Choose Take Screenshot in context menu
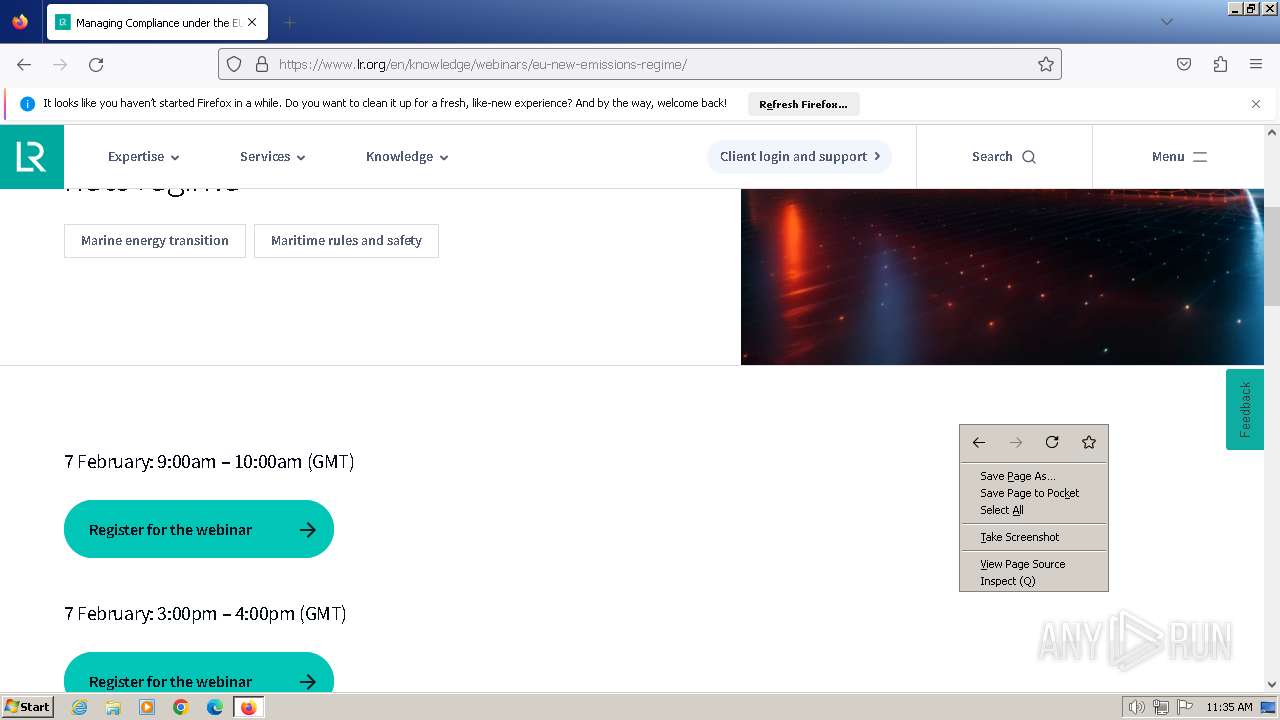The image size is (1280, 720). (x=1034, y=537)
